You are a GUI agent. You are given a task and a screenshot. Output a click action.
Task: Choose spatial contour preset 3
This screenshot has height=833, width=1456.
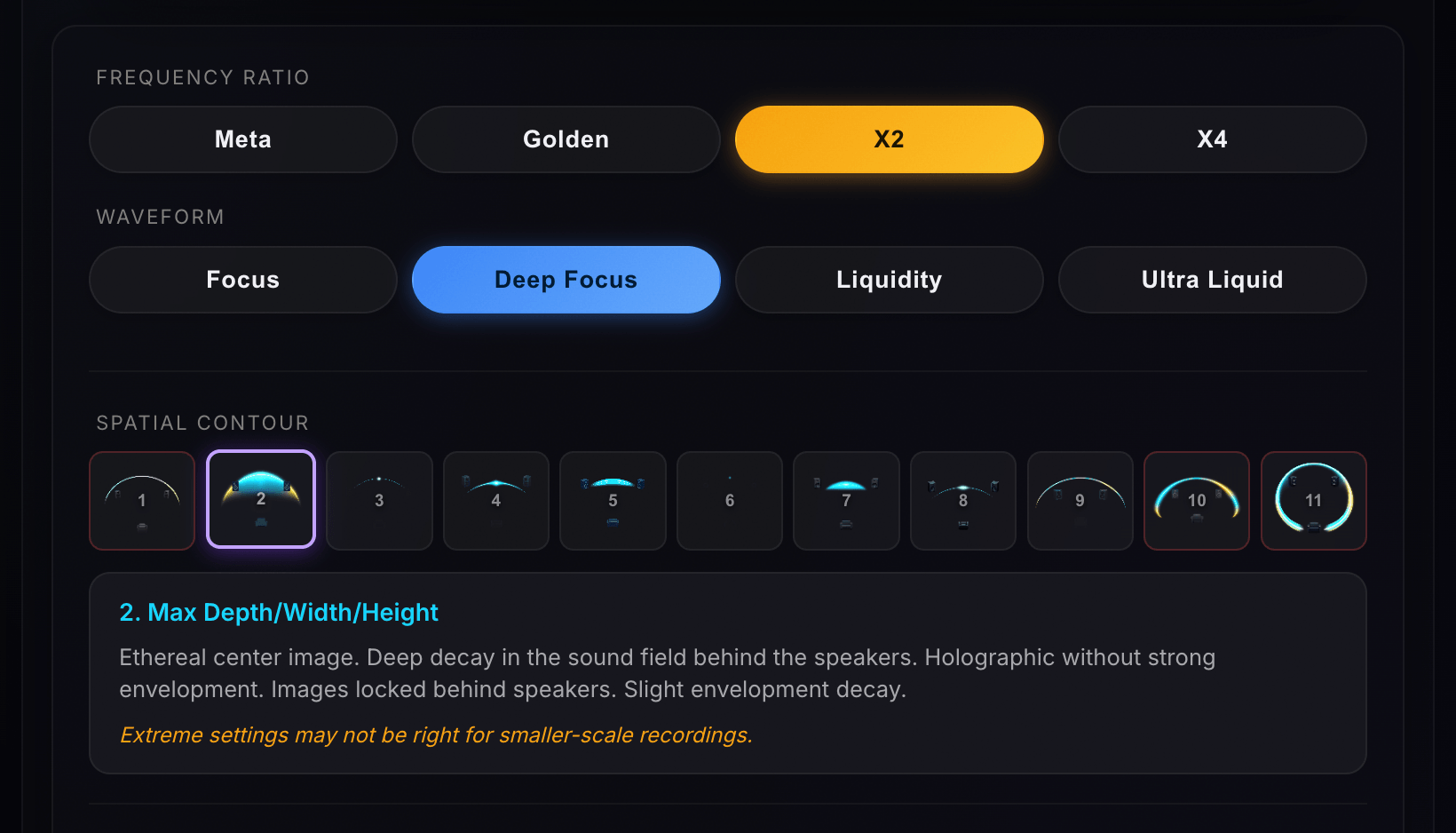pos(379,501)
